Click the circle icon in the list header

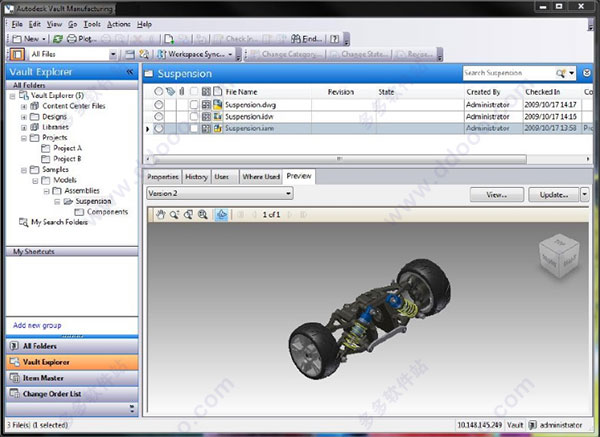[158, 91]
